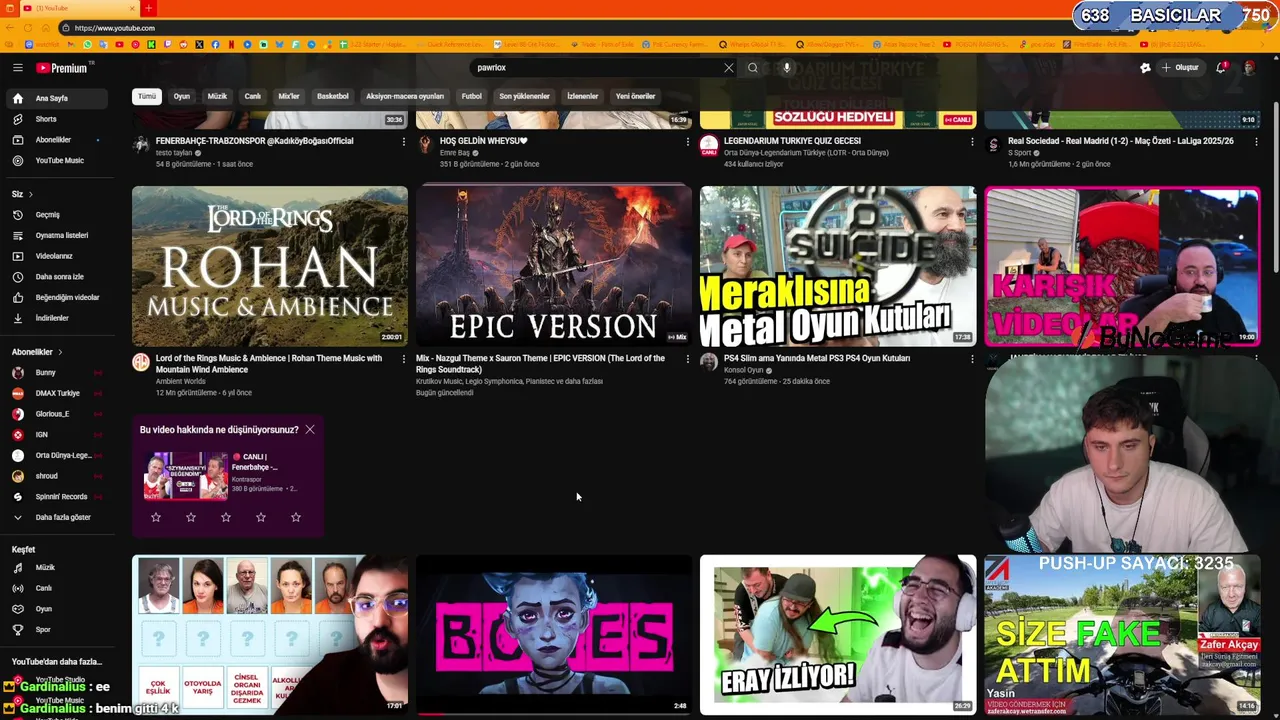Image resolution: width=1280 pixels, height=720 pixels.
Task: Rate survey video five stars
Action: coord(296,517)
